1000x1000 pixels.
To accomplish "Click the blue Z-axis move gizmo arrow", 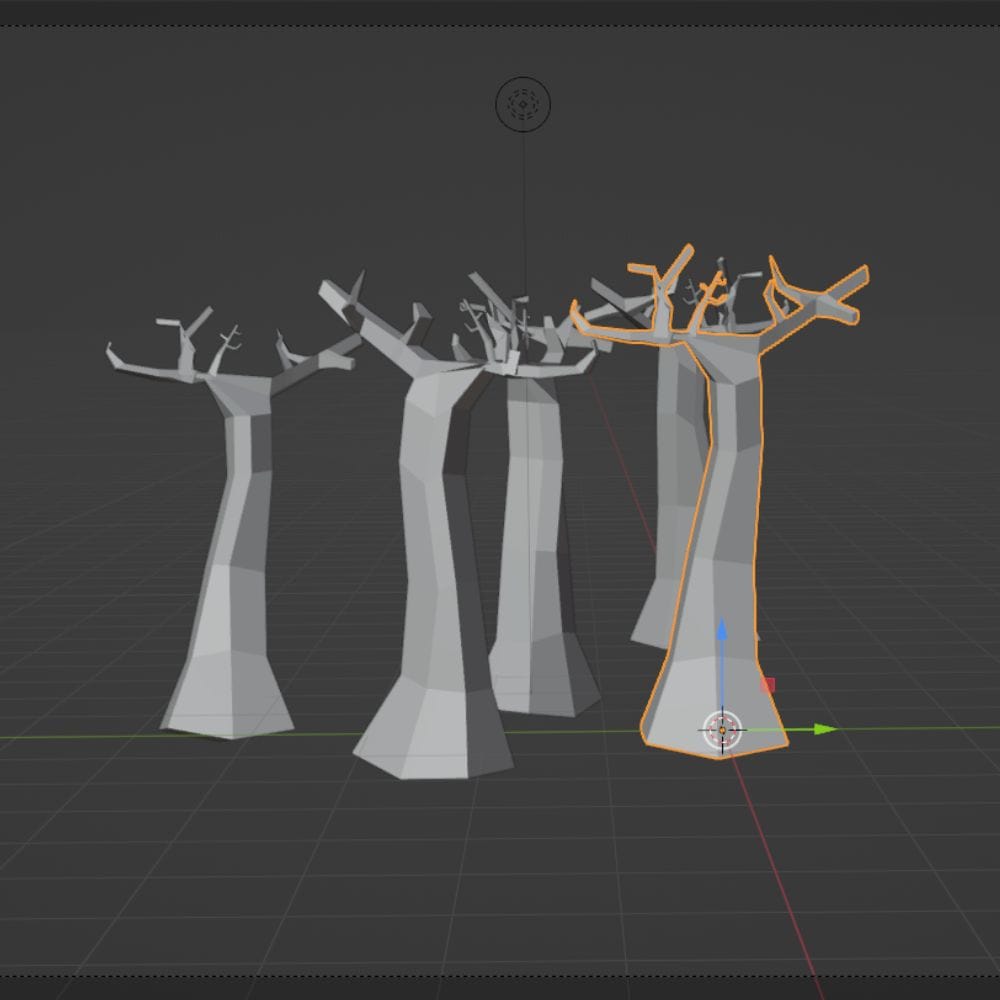I will pos(722,634).
